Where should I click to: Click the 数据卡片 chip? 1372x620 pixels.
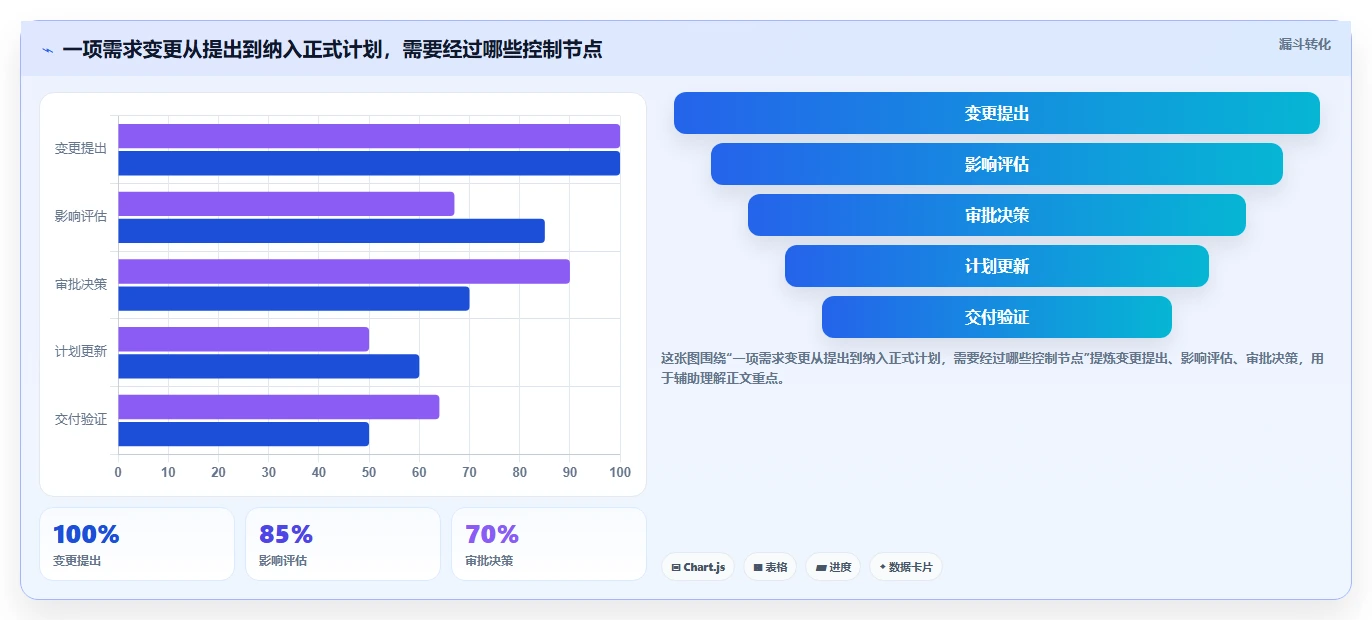coord(905,567)
